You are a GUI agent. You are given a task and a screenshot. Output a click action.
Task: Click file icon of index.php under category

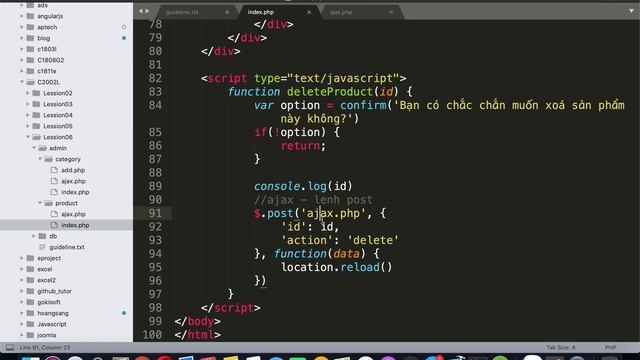tap(54, 192)
